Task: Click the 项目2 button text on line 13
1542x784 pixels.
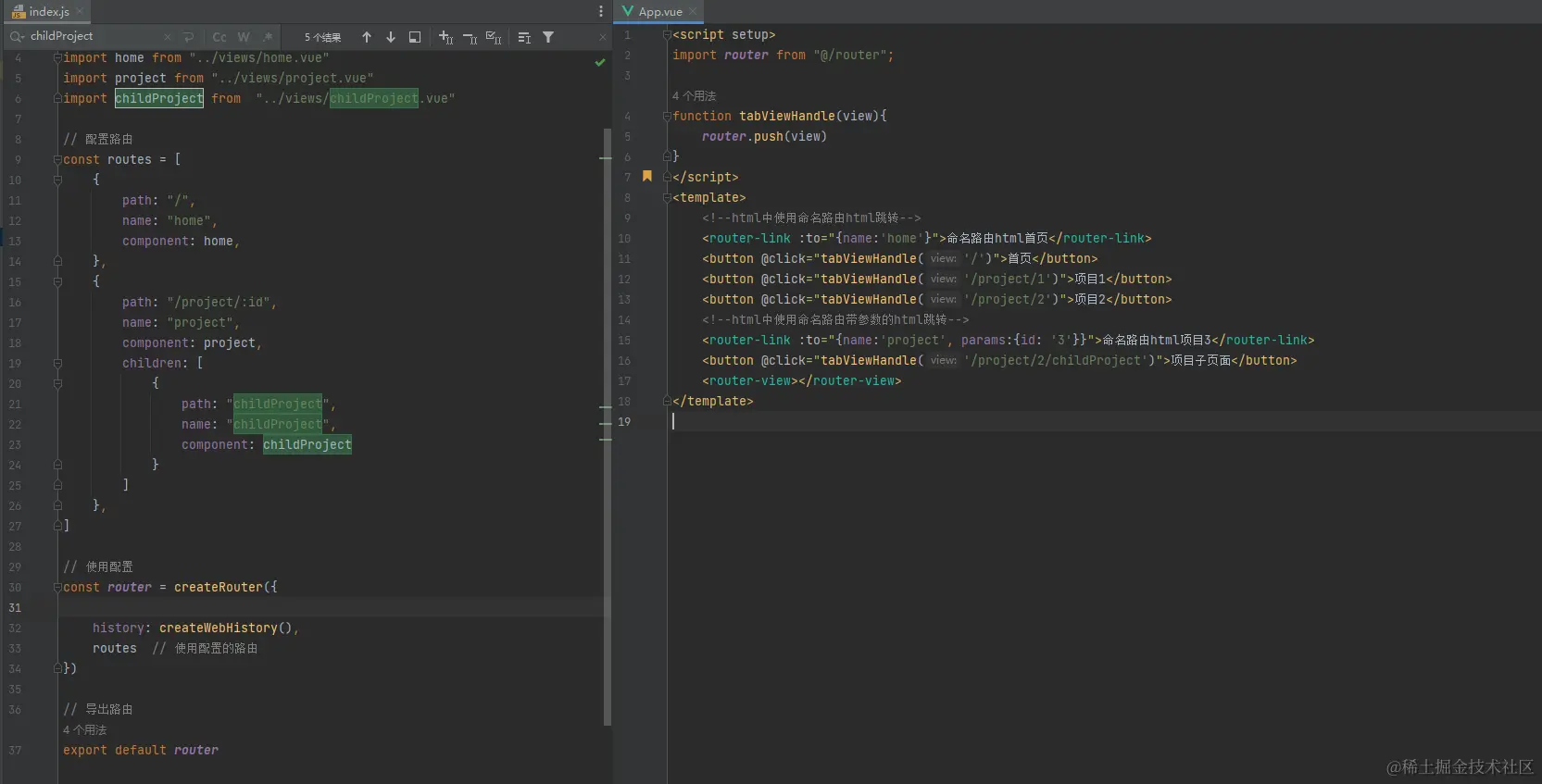Action: pos(1090,299)
